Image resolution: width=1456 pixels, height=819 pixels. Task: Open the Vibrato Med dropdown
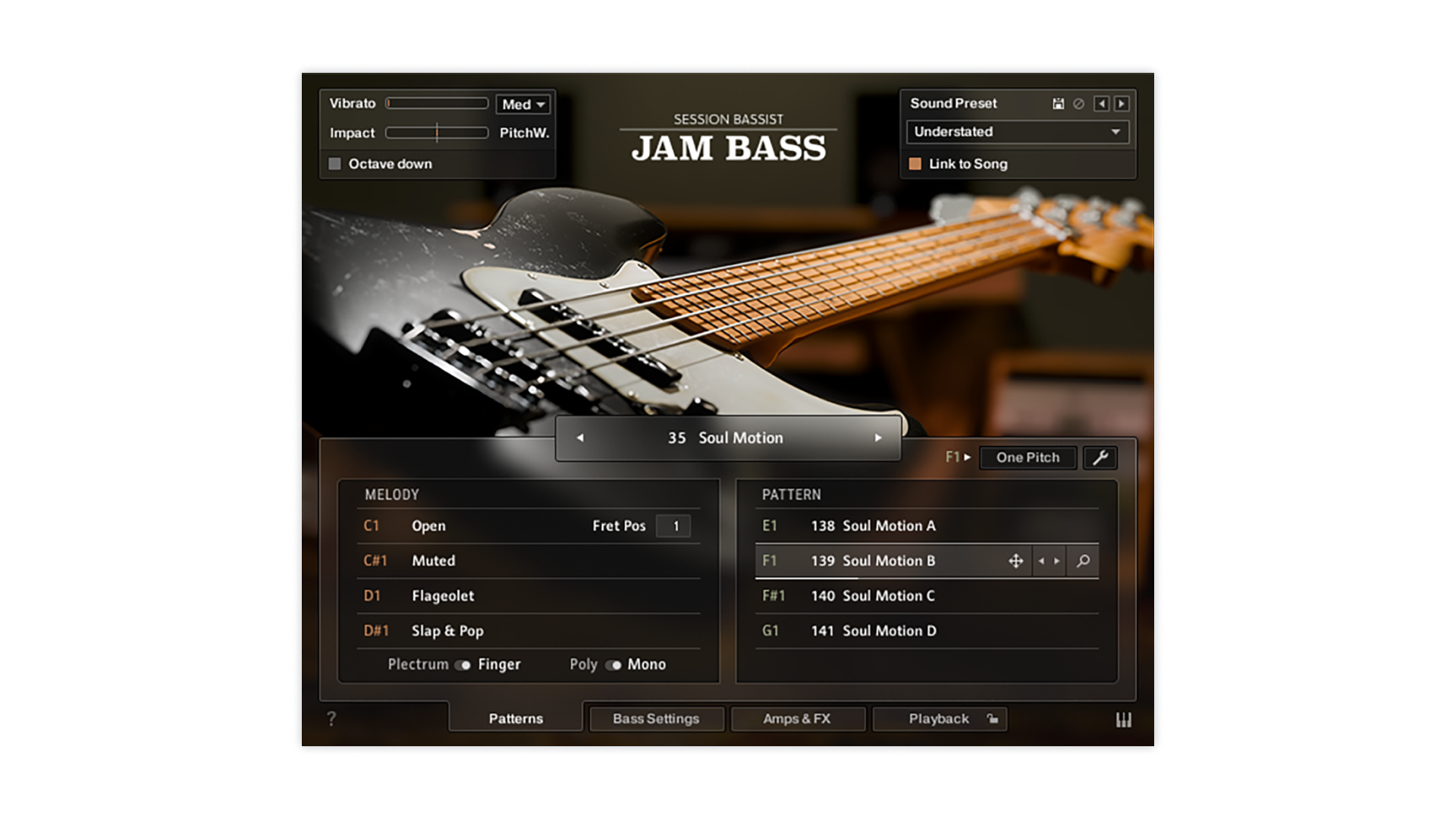pyautogui.click(x=523, y=105)
